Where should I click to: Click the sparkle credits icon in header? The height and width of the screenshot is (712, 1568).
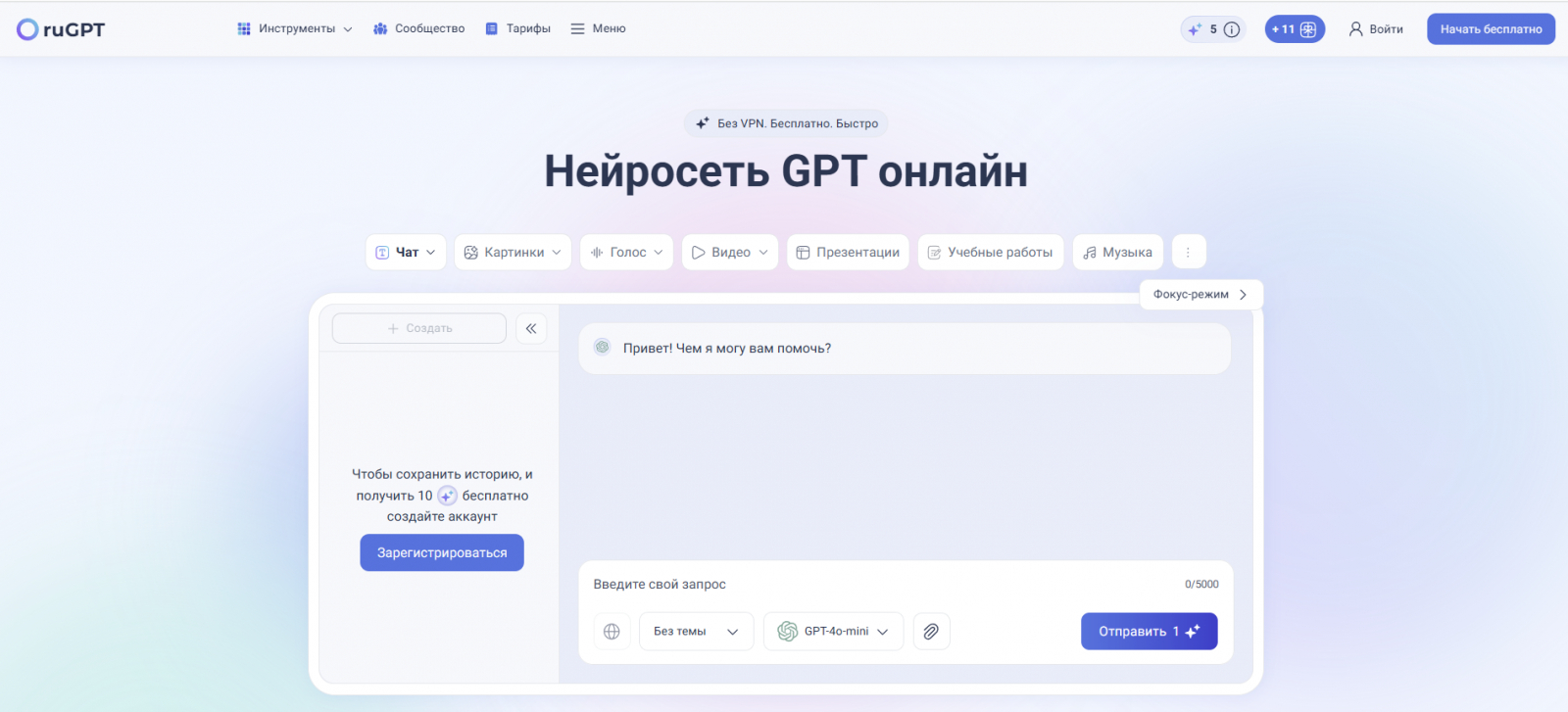(1195, 29)
